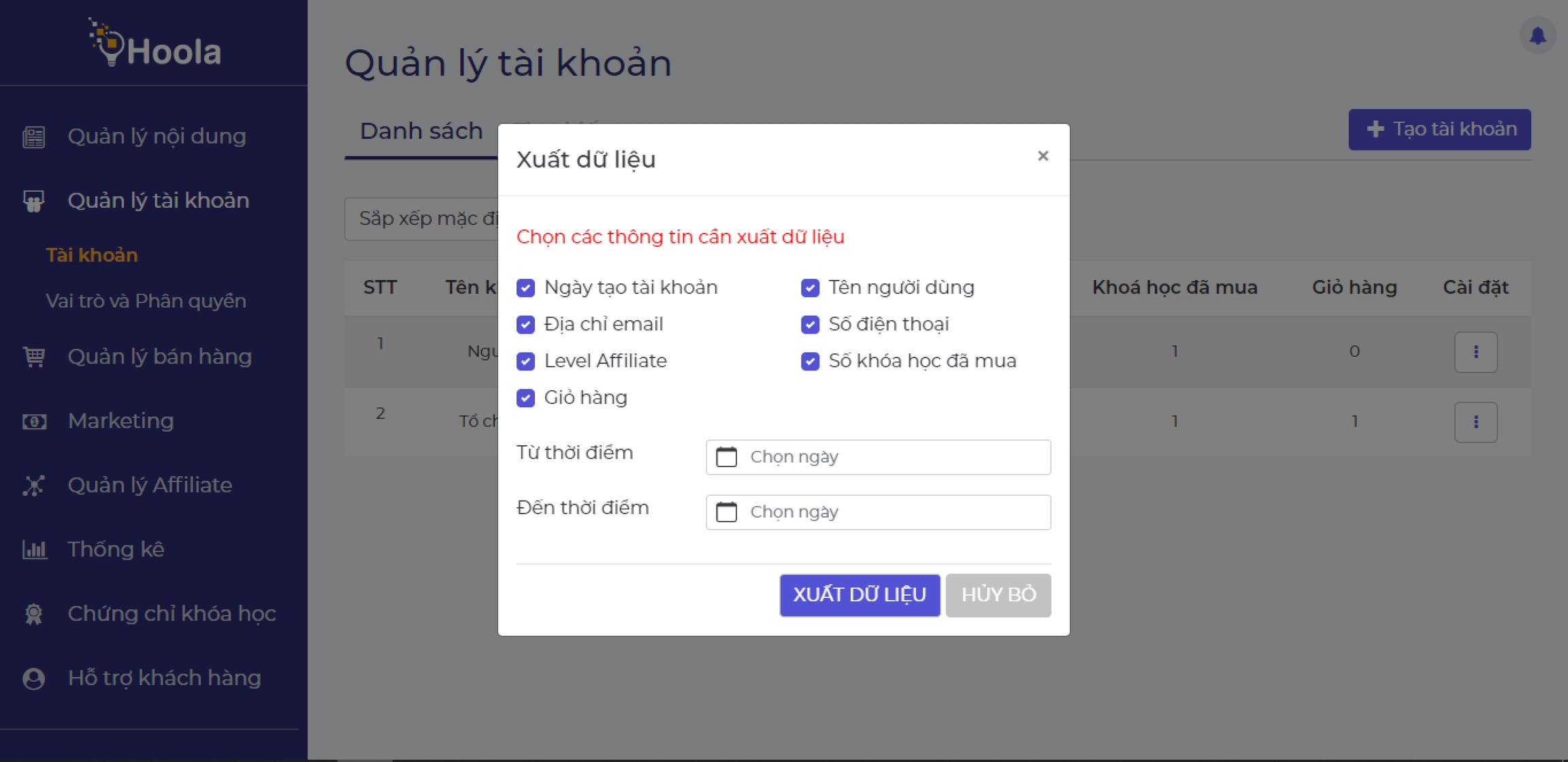Image resolution: width=1568 pixels, height=762 pixels.
Task: Click the Quản lý nội dung sidebar icon
Action: [33, 137]
